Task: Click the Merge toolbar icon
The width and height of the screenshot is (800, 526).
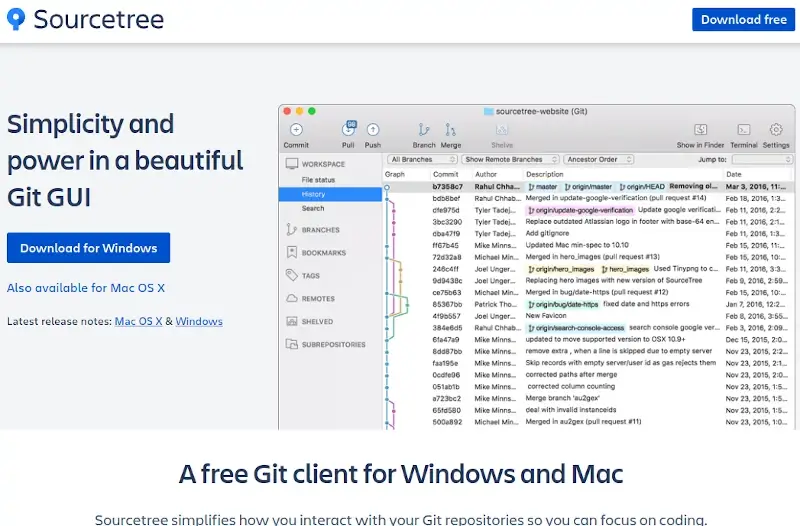Action: point(450,130)
